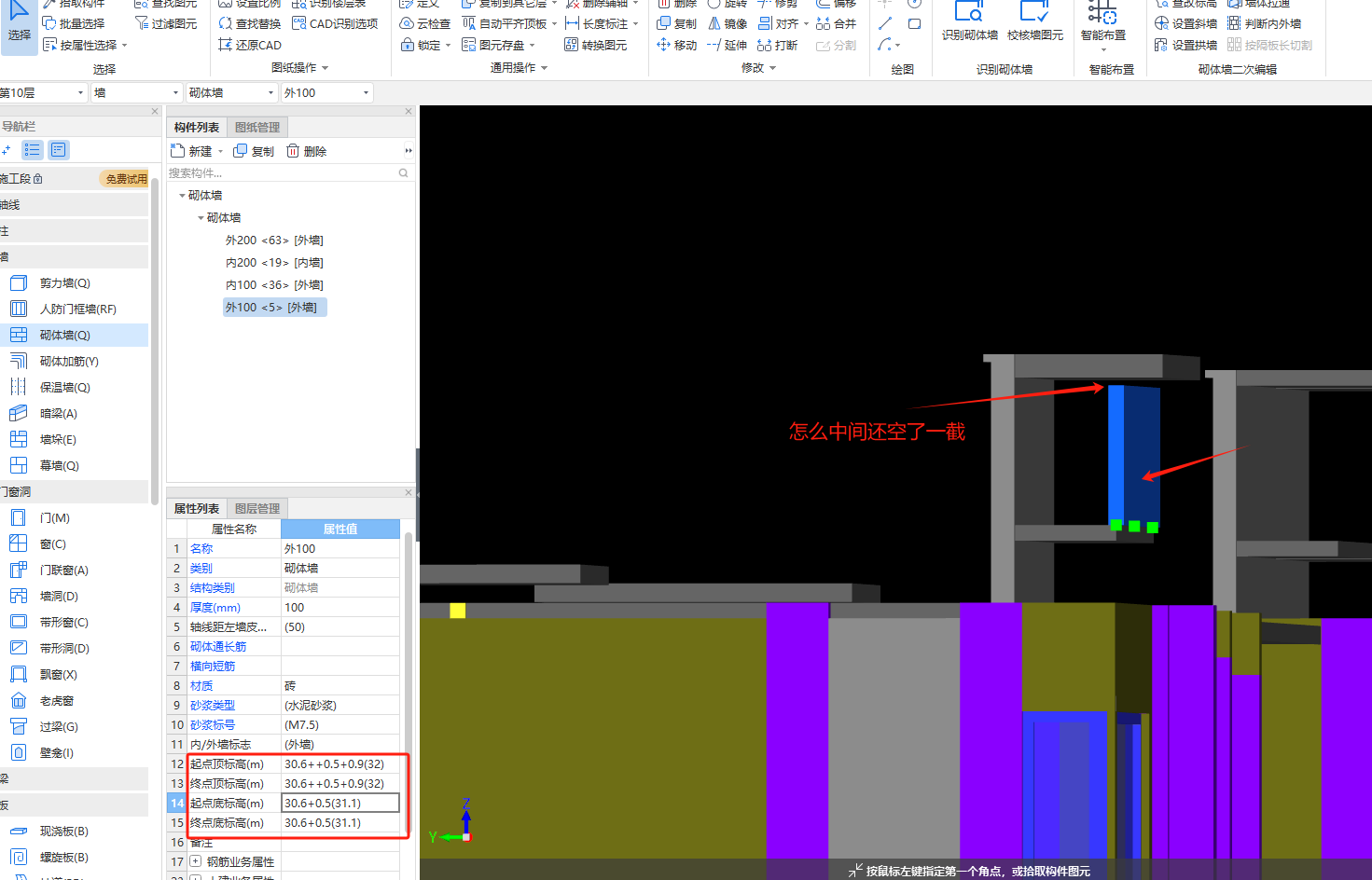Screen dimensions: 1372x880
Task: Toggle the detail view button in navigation bar
Action: (59, 150)
